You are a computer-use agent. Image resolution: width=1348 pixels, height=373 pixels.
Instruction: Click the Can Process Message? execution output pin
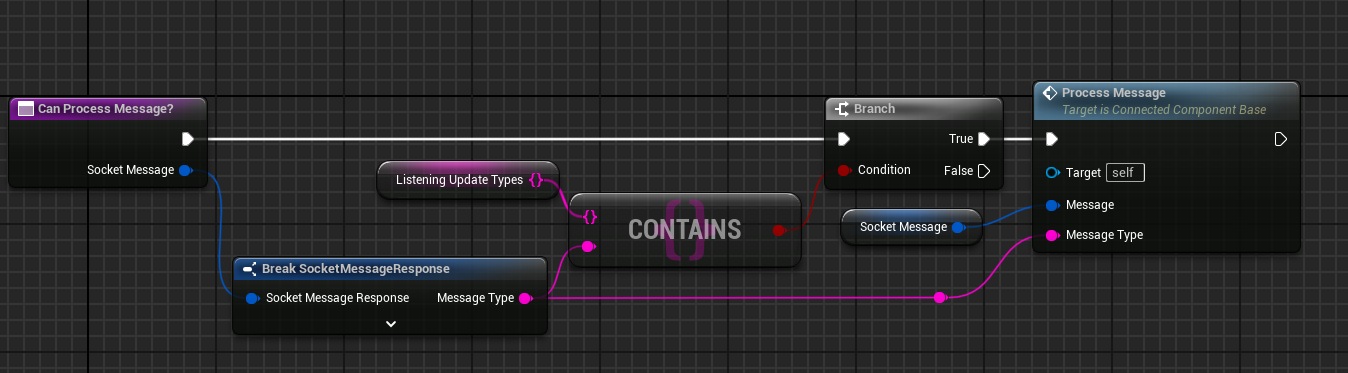pyautogui.click(x=188, y=139)
